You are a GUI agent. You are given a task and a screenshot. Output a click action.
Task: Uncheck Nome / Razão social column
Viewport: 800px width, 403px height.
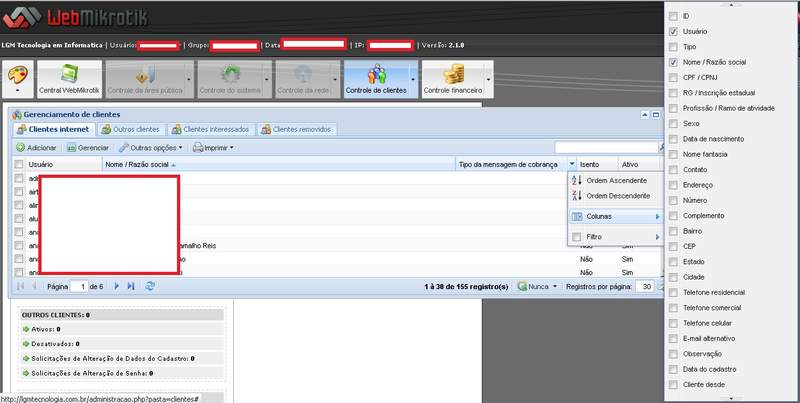(673, 62)
